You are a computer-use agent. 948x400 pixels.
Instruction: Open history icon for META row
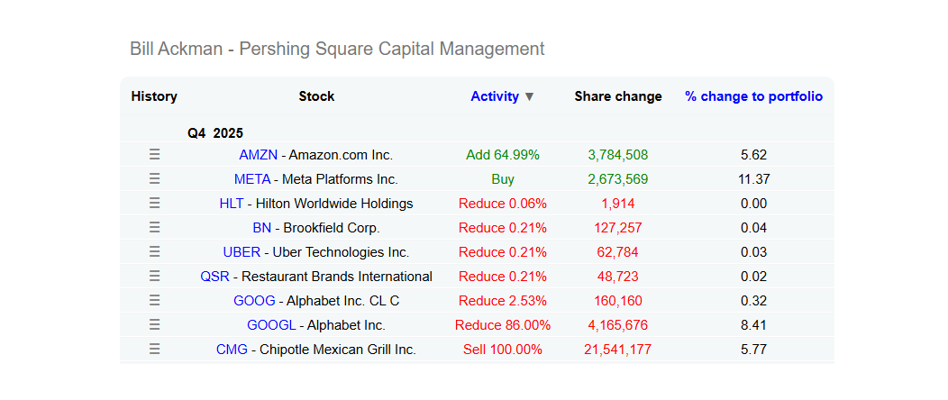[155, 179]
